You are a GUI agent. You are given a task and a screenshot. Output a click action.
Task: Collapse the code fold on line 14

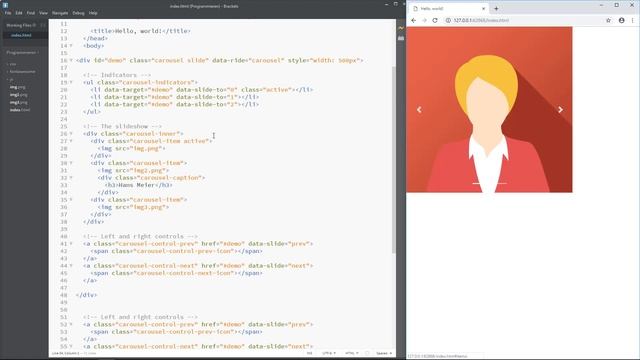(x=71, y=46)
